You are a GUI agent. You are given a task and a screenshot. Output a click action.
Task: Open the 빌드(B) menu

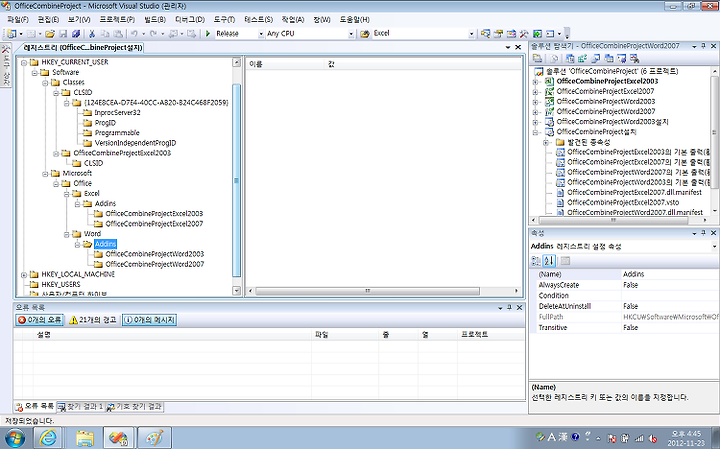coord(155,20)
